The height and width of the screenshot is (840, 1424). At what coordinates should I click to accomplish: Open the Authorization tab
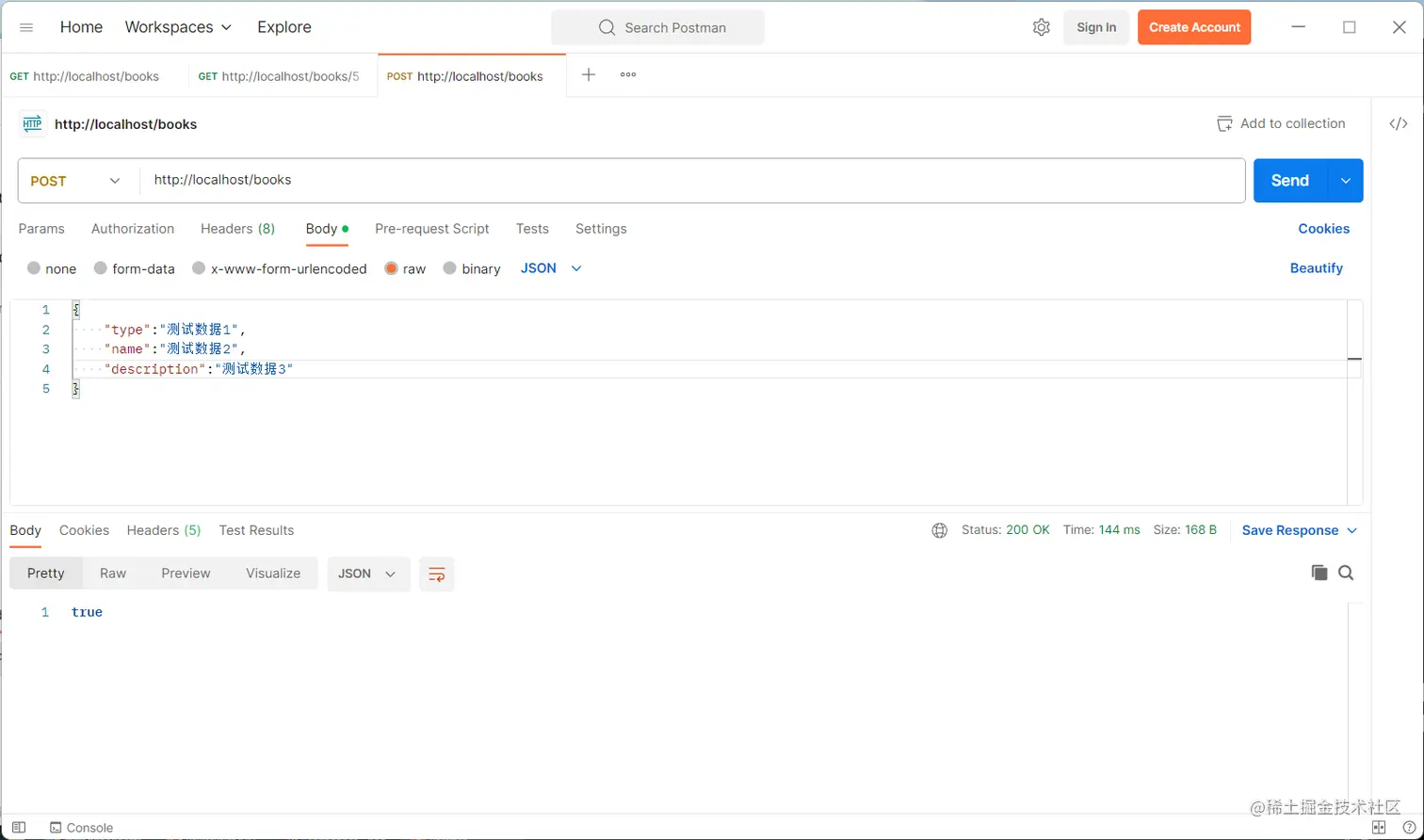pyautogui.click(x=133, y=229)
